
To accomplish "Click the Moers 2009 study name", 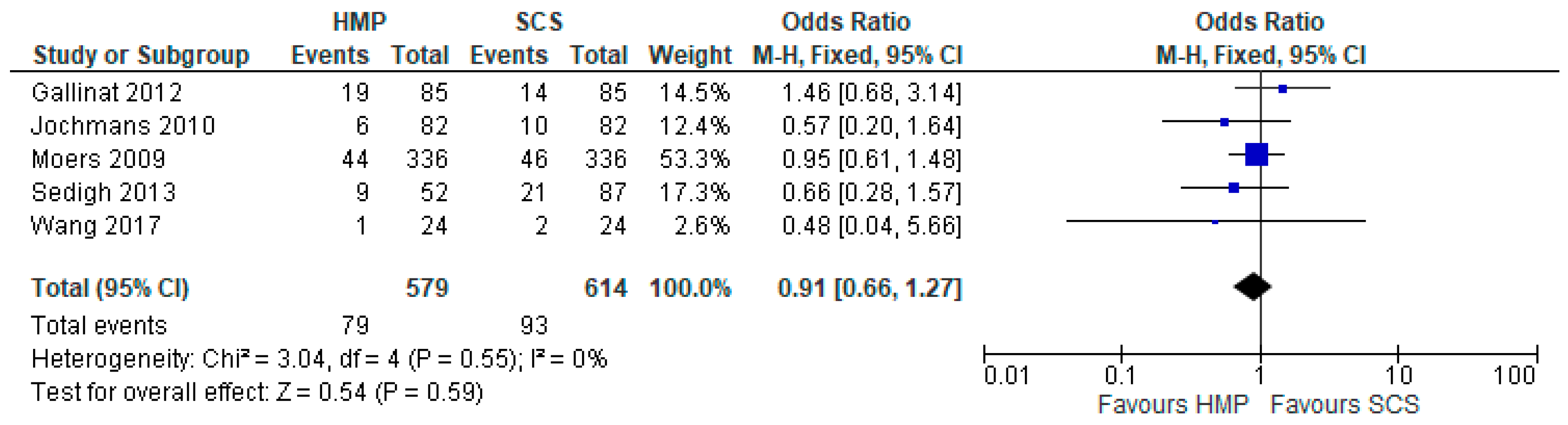I will tap(98, 159).
